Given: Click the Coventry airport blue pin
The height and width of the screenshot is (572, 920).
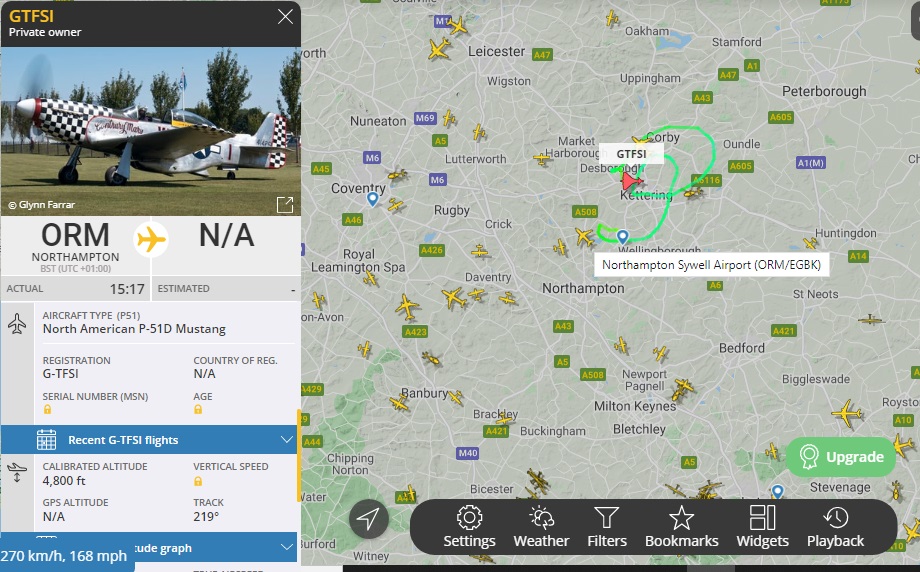Looking at the screenshot, I should [373, 199].
